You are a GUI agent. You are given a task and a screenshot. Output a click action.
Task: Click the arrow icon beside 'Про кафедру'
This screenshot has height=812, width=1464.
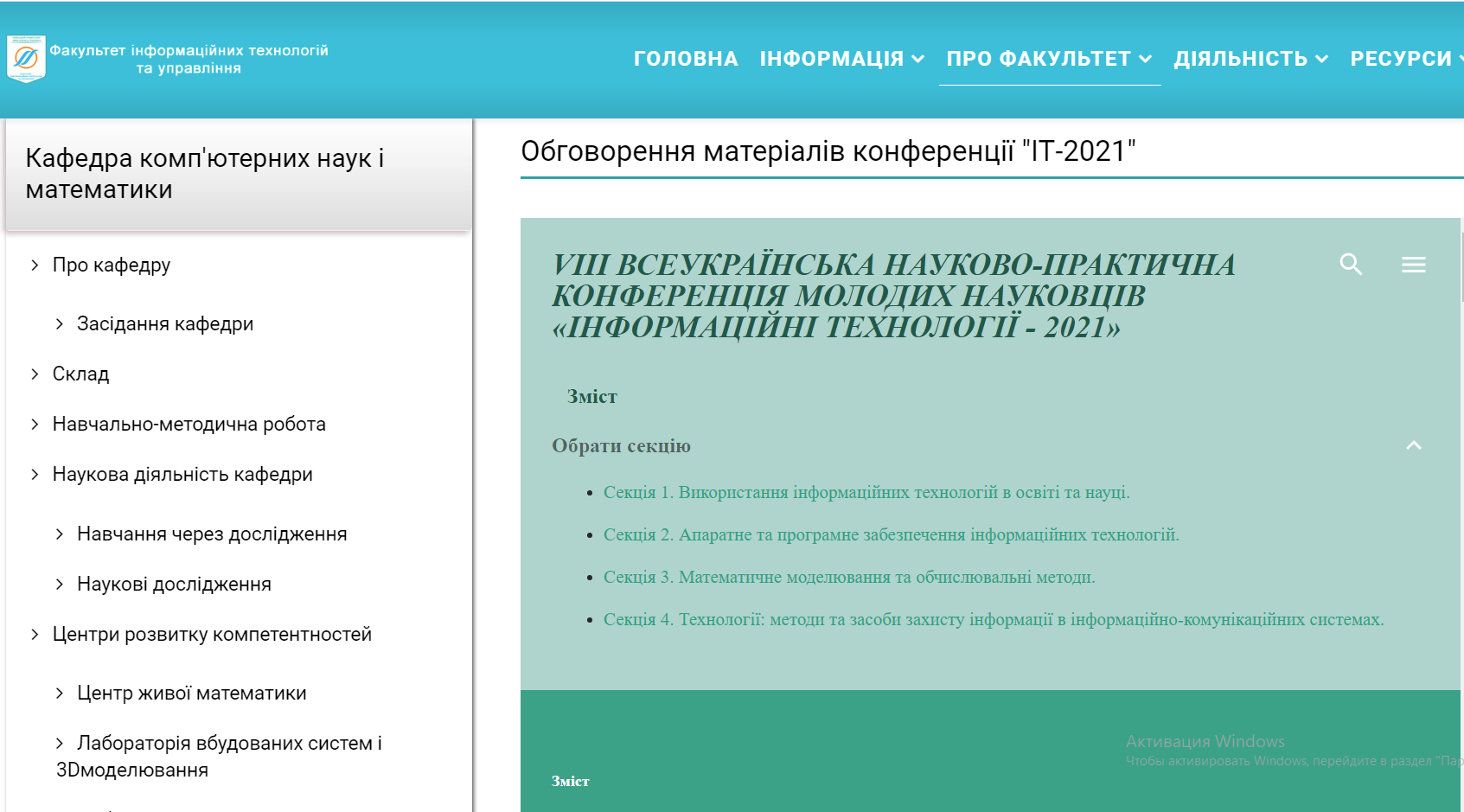point(34,265)
